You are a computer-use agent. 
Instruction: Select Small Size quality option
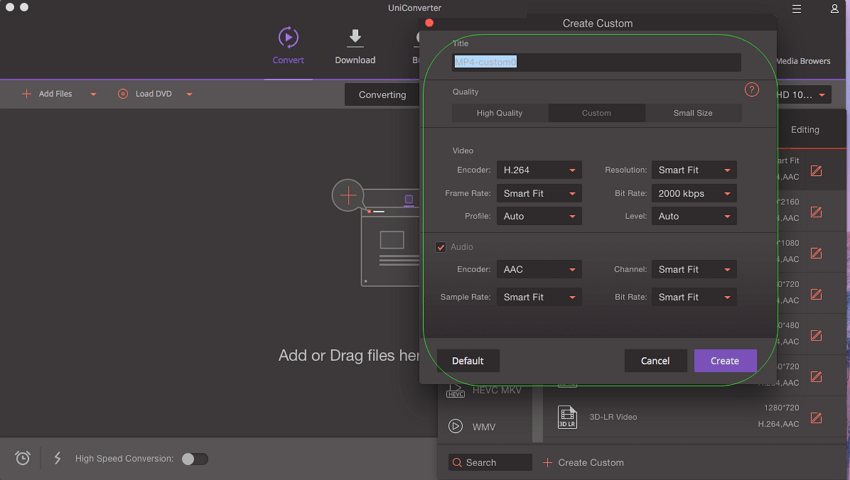[x=693, y=113]
